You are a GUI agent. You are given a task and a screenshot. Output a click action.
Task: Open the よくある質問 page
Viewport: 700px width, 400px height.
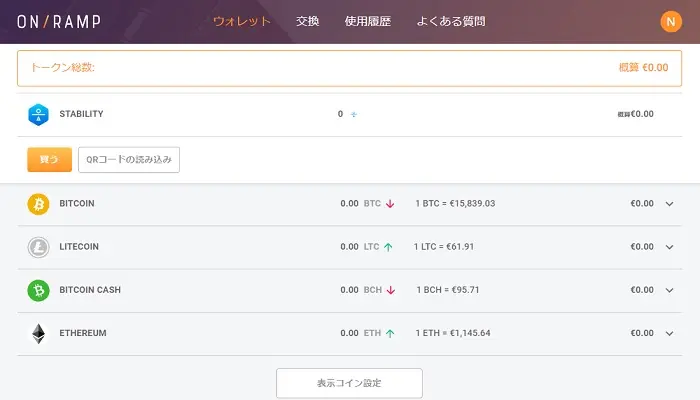(x=451, y=22)
